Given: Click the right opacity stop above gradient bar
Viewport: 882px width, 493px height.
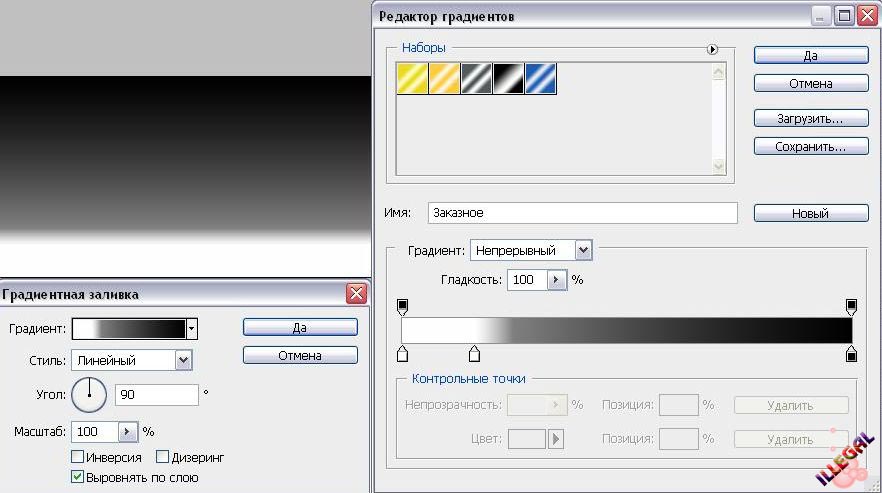Looking at the screenshot, I should pyautogui.click(x=851, y=305).
